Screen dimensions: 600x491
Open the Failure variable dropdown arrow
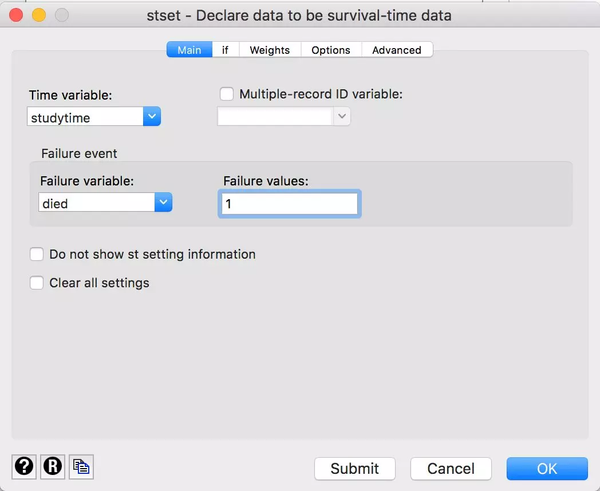163,202
